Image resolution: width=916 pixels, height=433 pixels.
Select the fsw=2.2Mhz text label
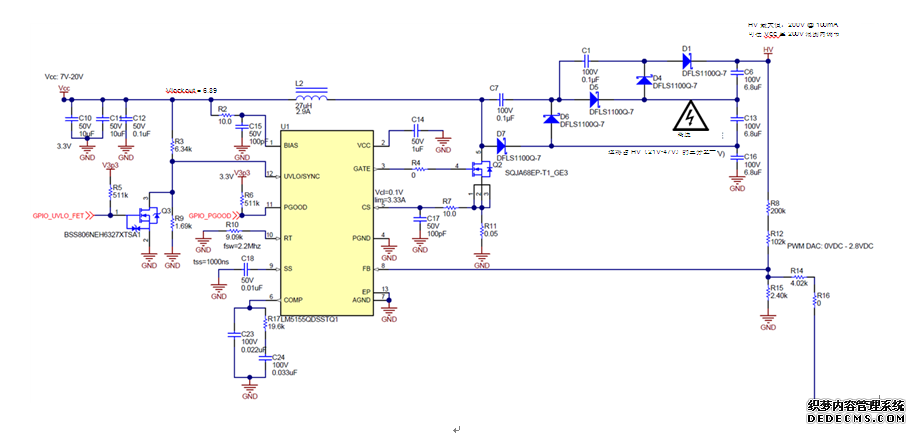click(x=241, y=246)
